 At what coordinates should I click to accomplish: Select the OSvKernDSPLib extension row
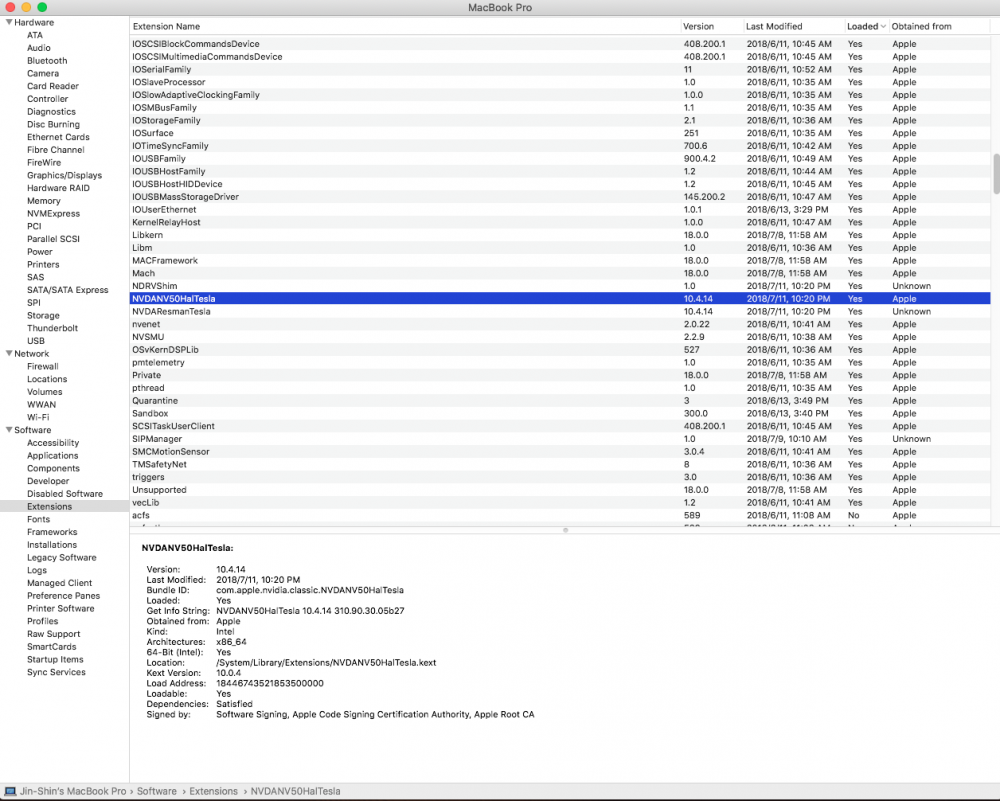coord(560,350)
